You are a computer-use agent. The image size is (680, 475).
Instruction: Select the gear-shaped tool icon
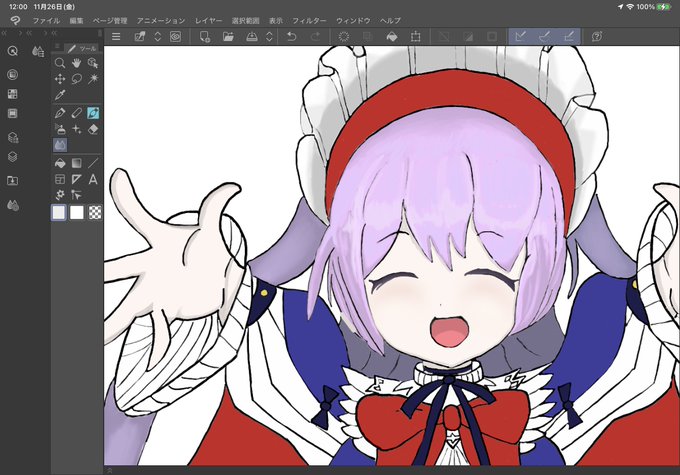(60, 195)
